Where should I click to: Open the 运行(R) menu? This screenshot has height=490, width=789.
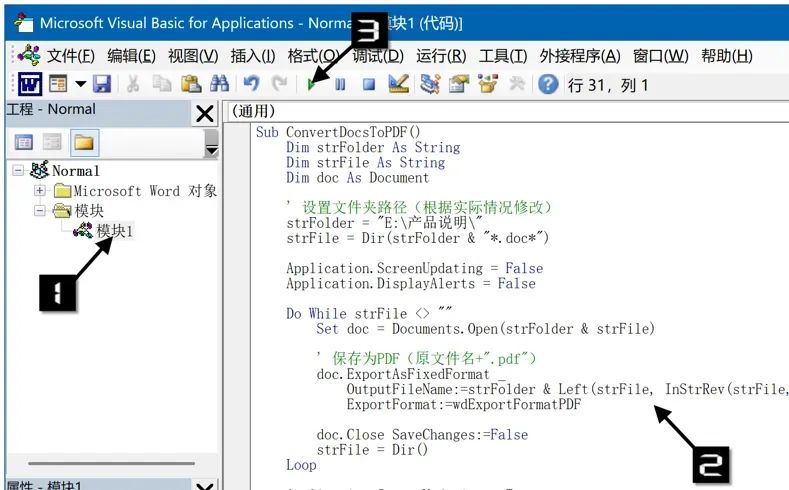(x=441, y=56)
